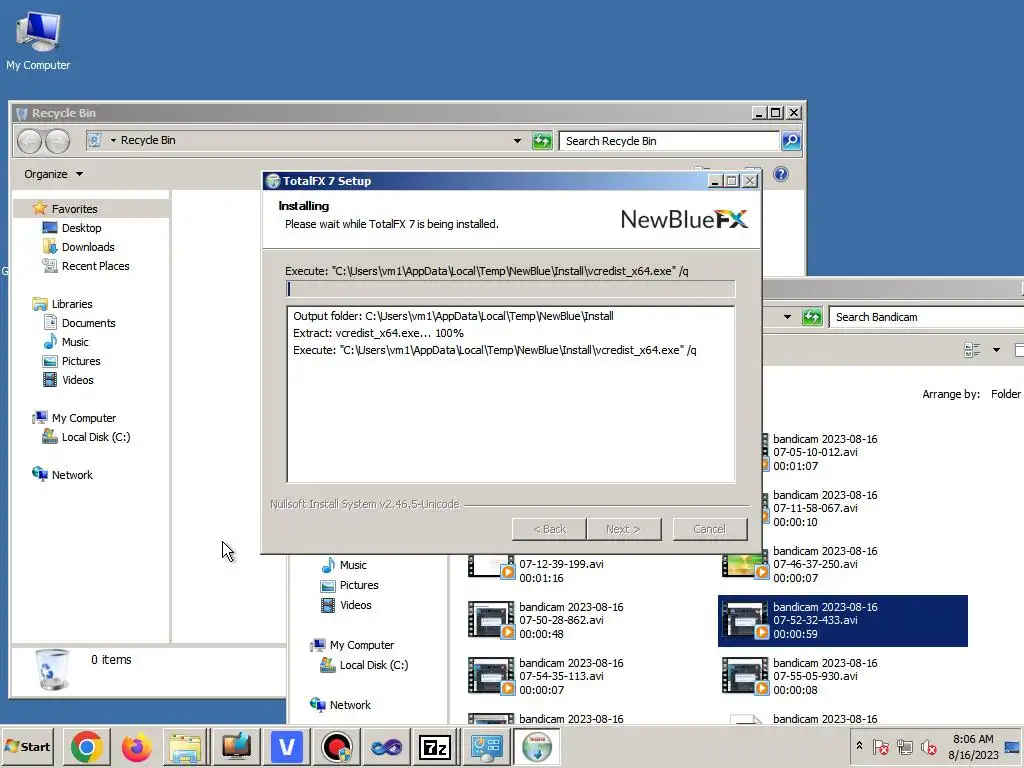Click the Recycle Bin address bar icon
The width and height of the screenshot is (1024, 768).
95,140
